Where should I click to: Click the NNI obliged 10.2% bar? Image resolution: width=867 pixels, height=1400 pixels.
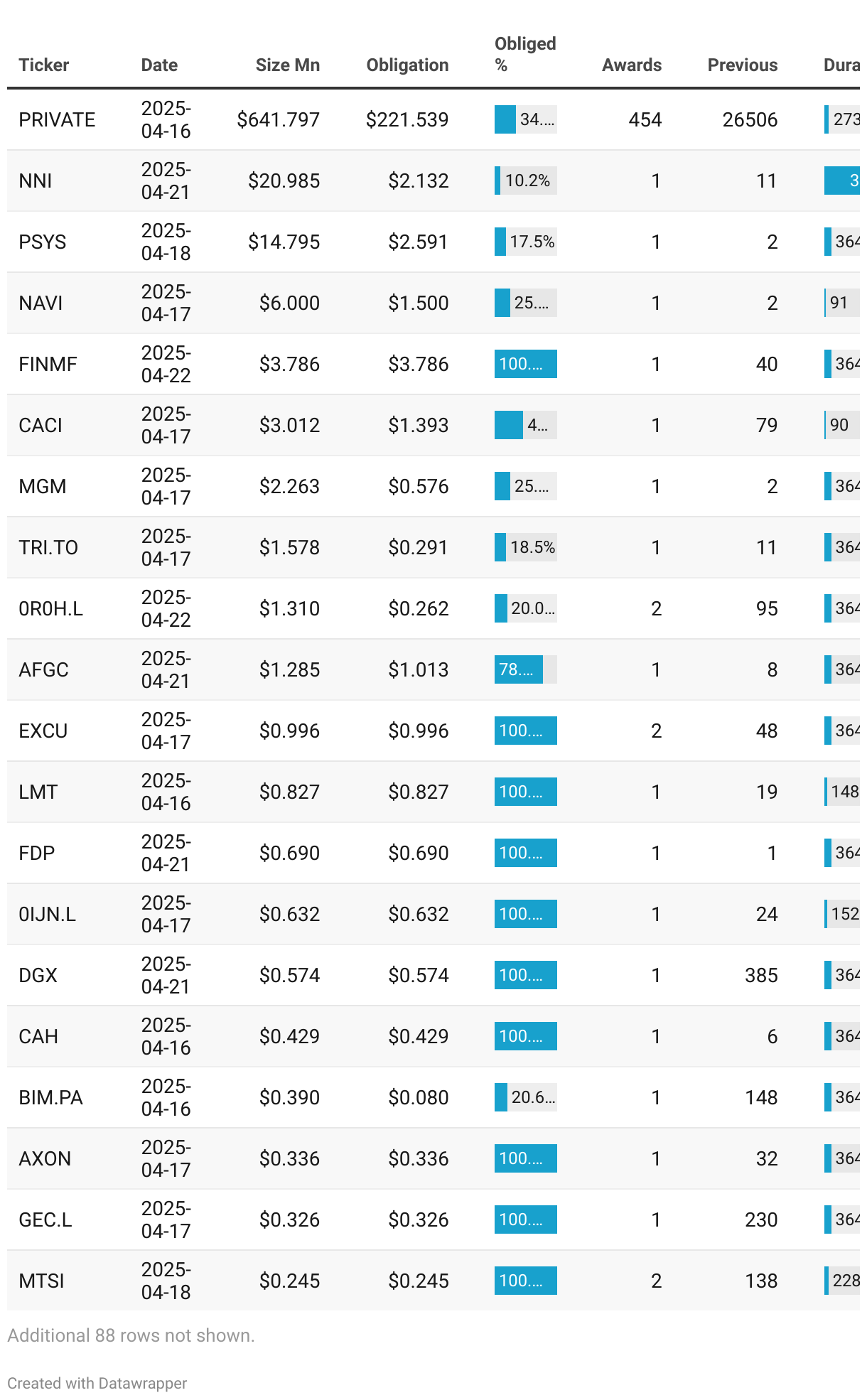526,181
